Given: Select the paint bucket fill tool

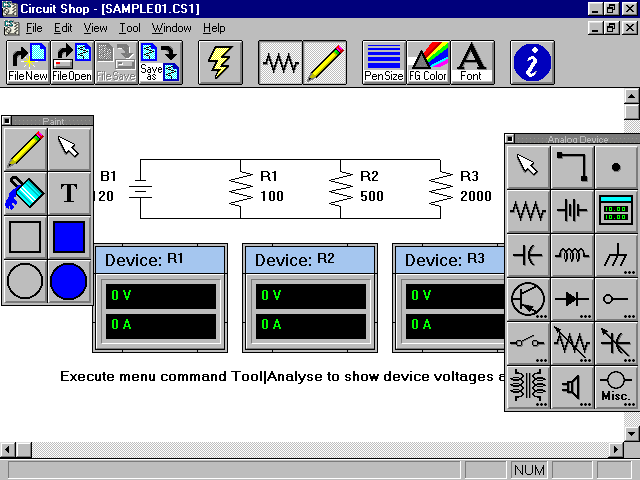Looking at the screenshot, I should 25,192.
